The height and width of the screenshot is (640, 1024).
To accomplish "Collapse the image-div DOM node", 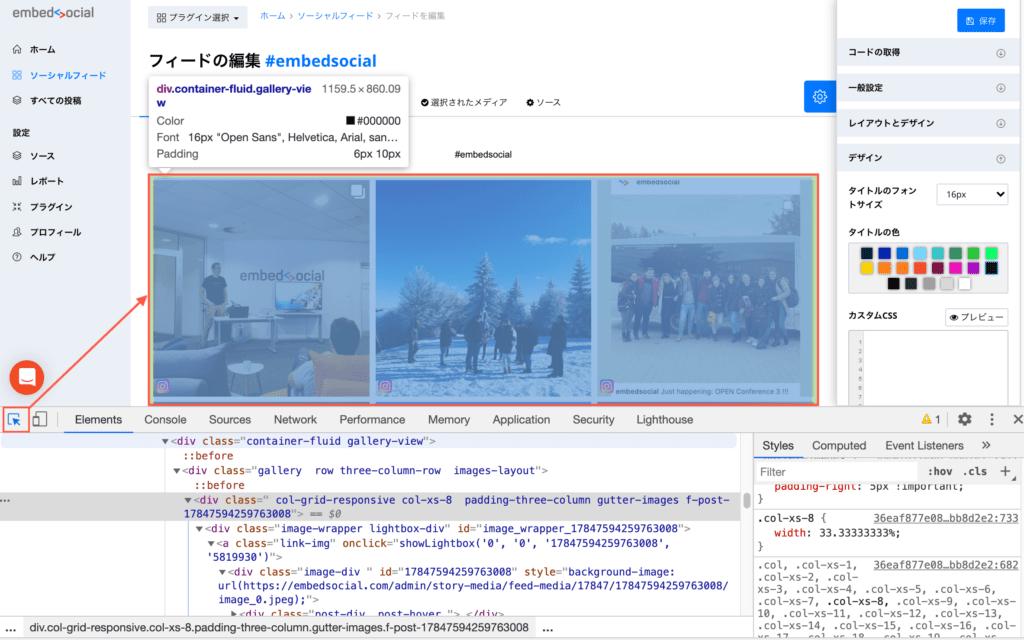I will click(x=222, y=571).
